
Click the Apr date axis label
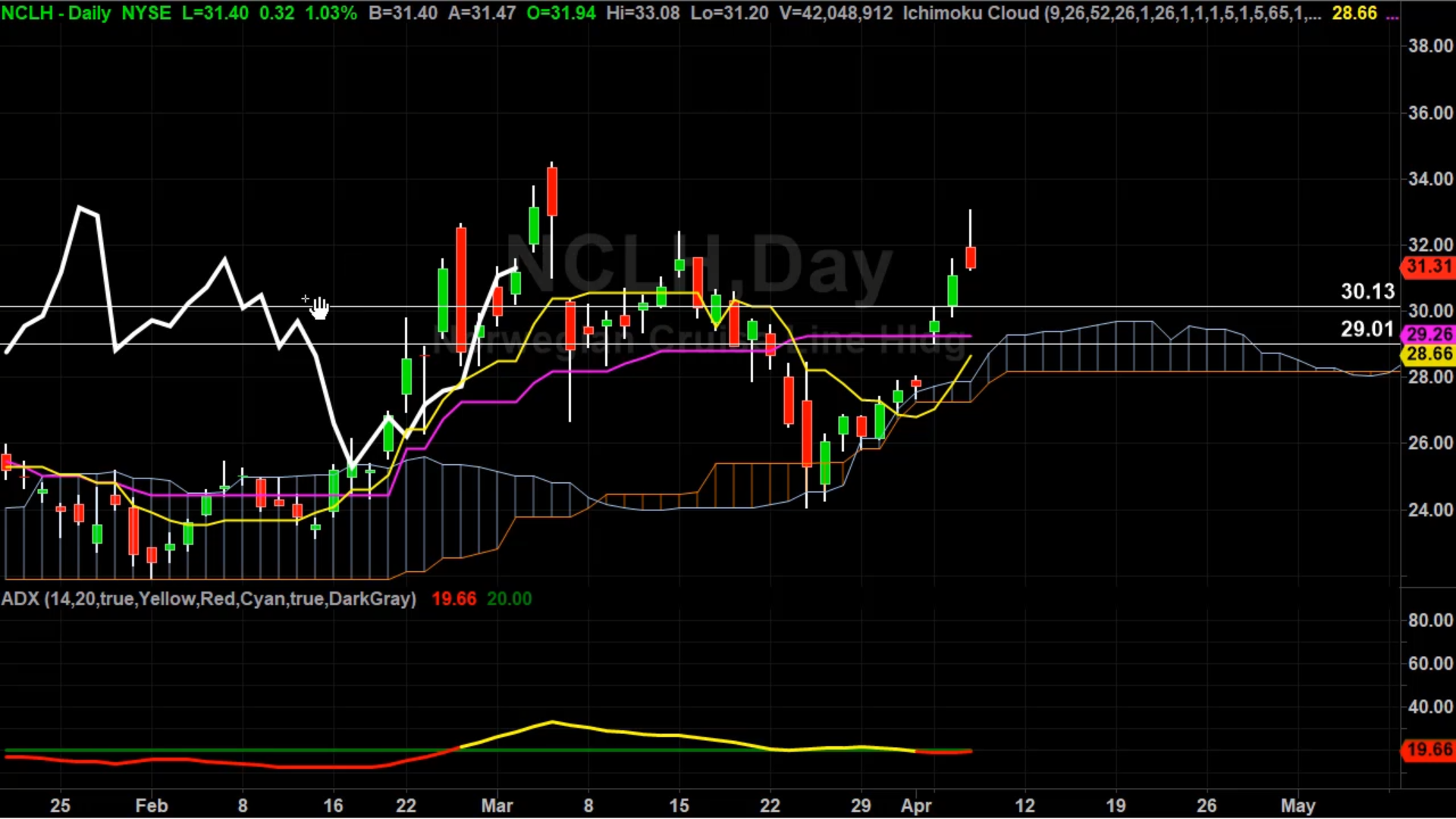point(916,805)
